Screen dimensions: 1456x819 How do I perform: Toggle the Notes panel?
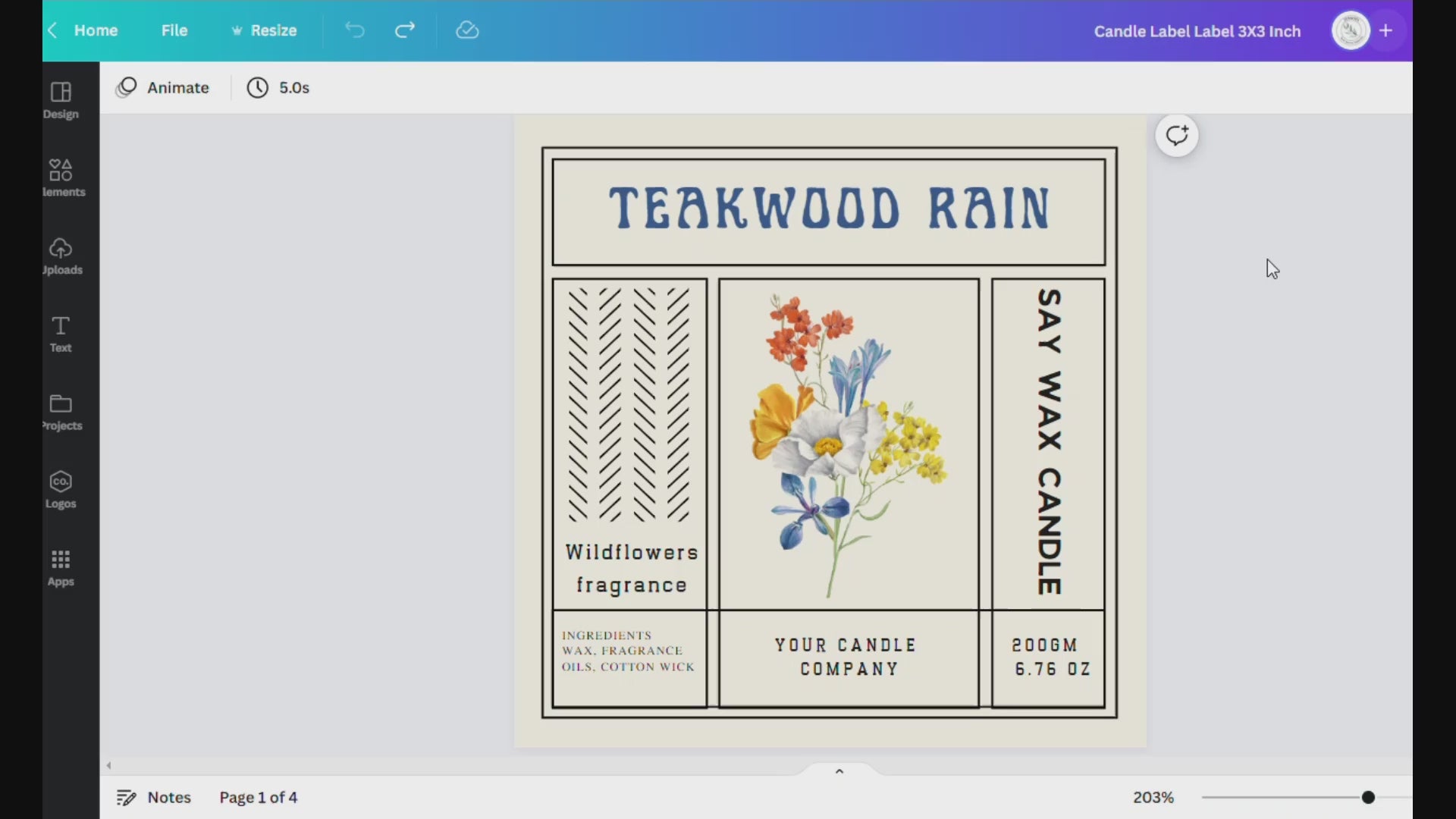154,797
